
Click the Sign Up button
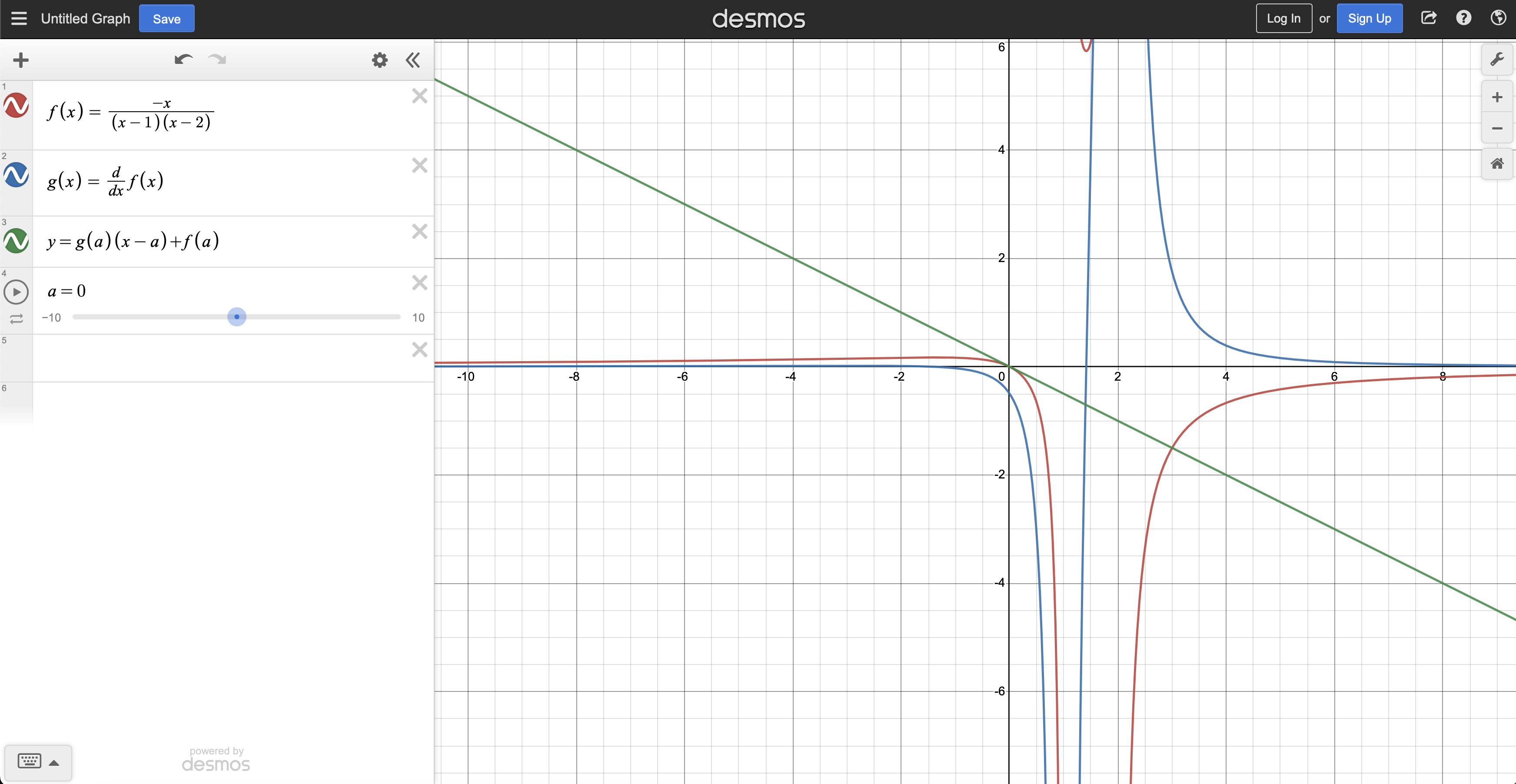(x=1370, y=18)
